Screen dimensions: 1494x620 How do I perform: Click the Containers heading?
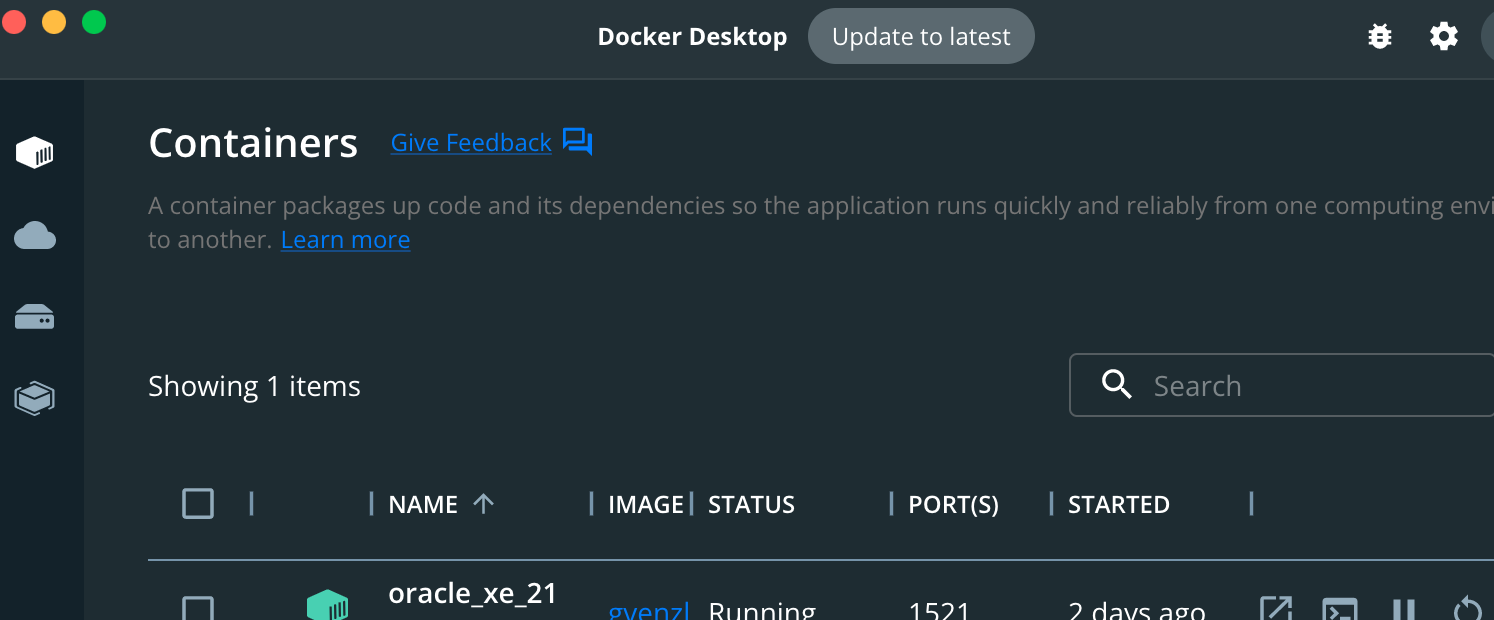pyautogui.click(x=253, y=143)
